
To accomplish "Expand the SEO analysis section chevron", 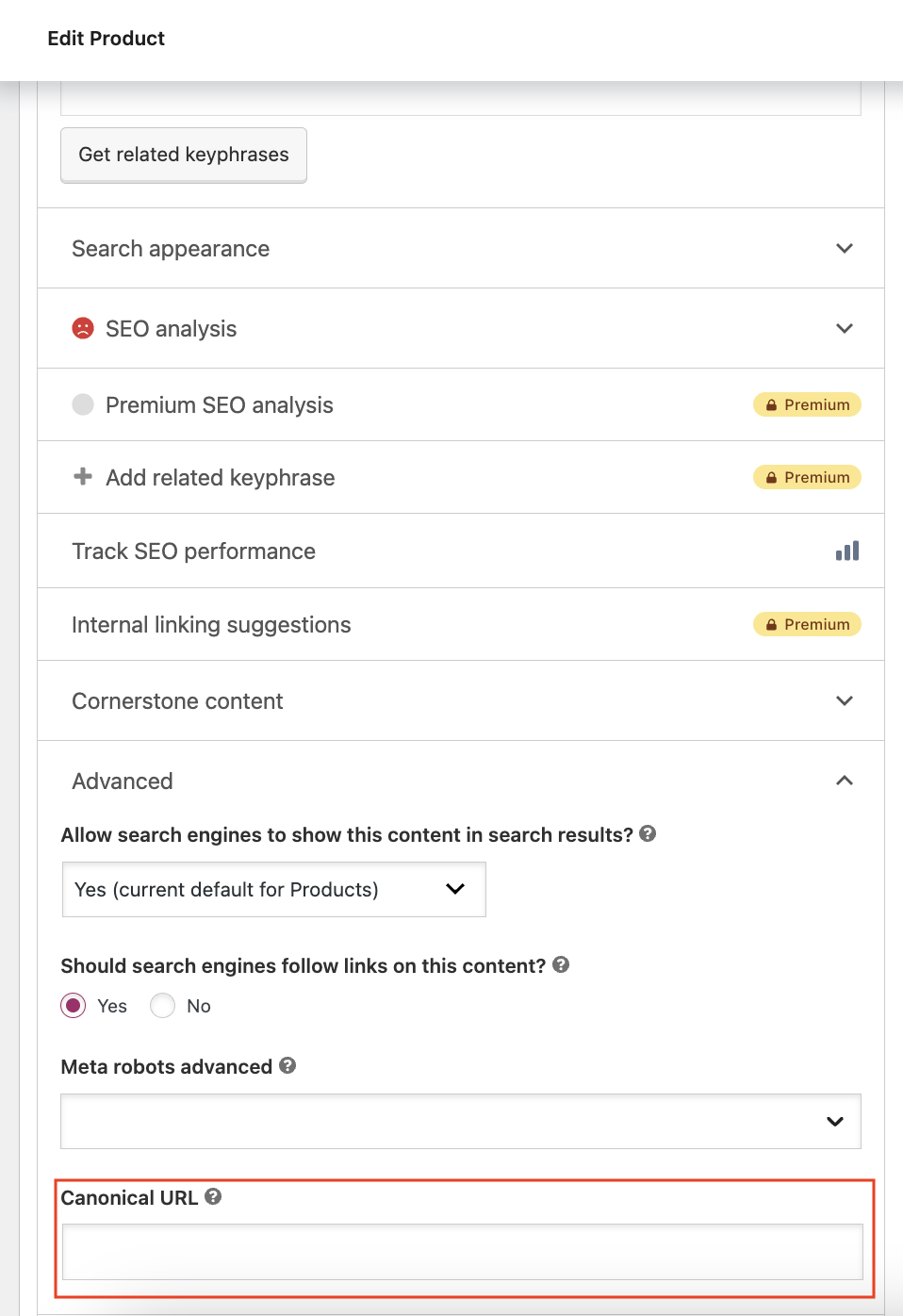I will [x=844, y=328].
